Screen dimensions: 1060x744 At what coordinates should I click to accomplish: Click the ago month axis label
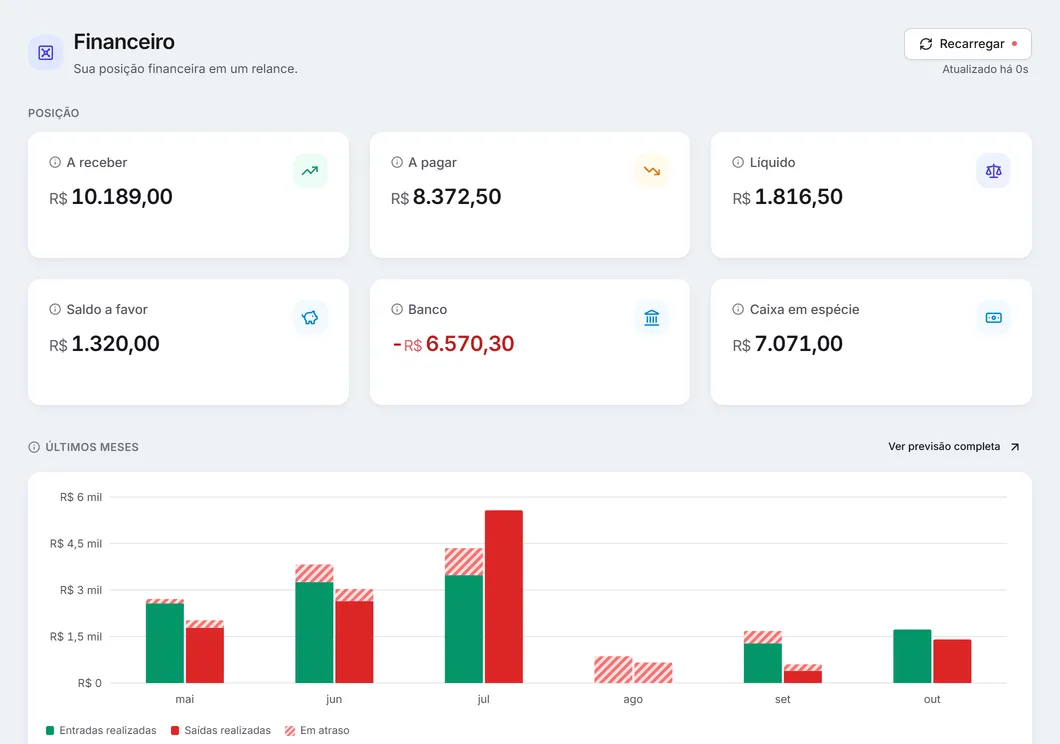tap(633, 699)
